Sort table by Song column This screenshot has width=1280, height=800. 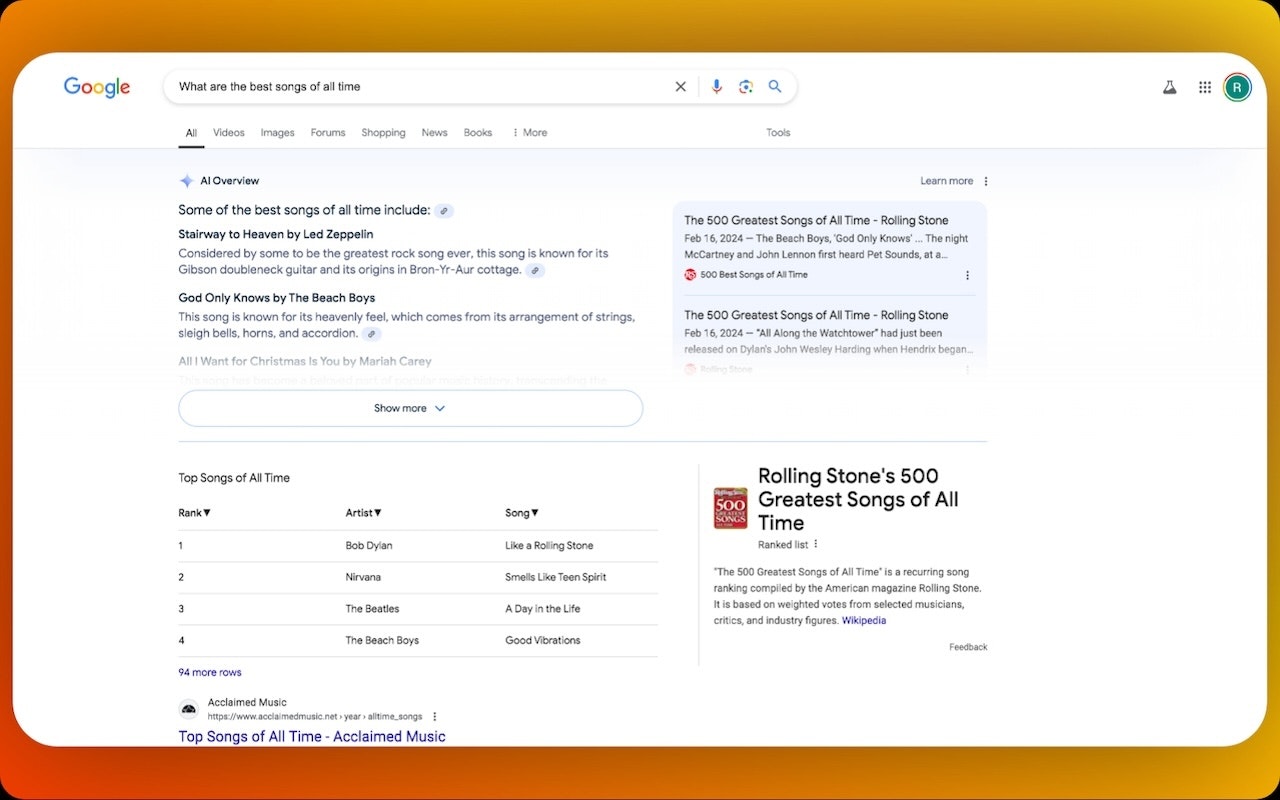point(522,513)
